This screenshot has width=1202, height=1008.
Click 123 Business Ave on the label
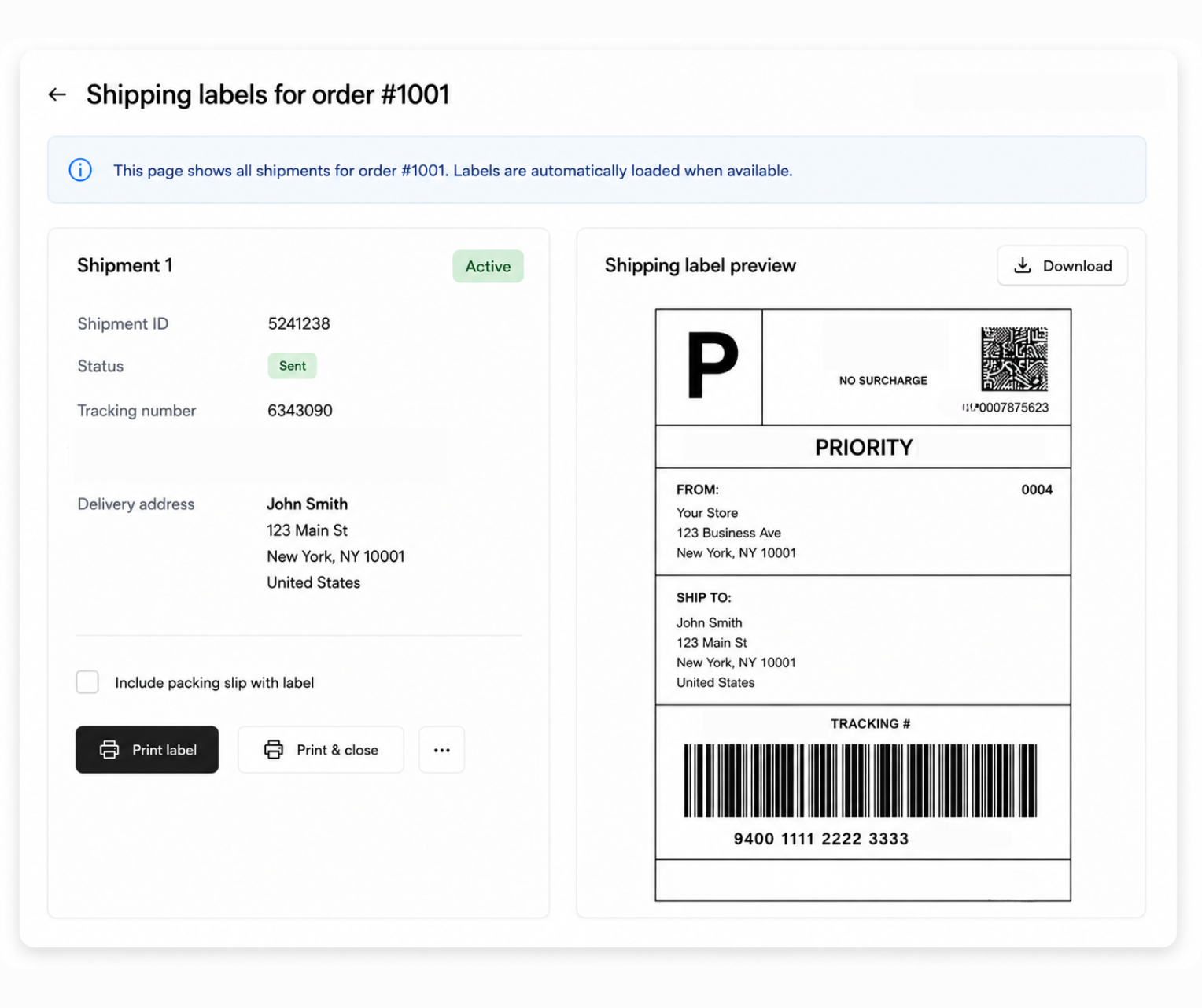tap(728, 533)
